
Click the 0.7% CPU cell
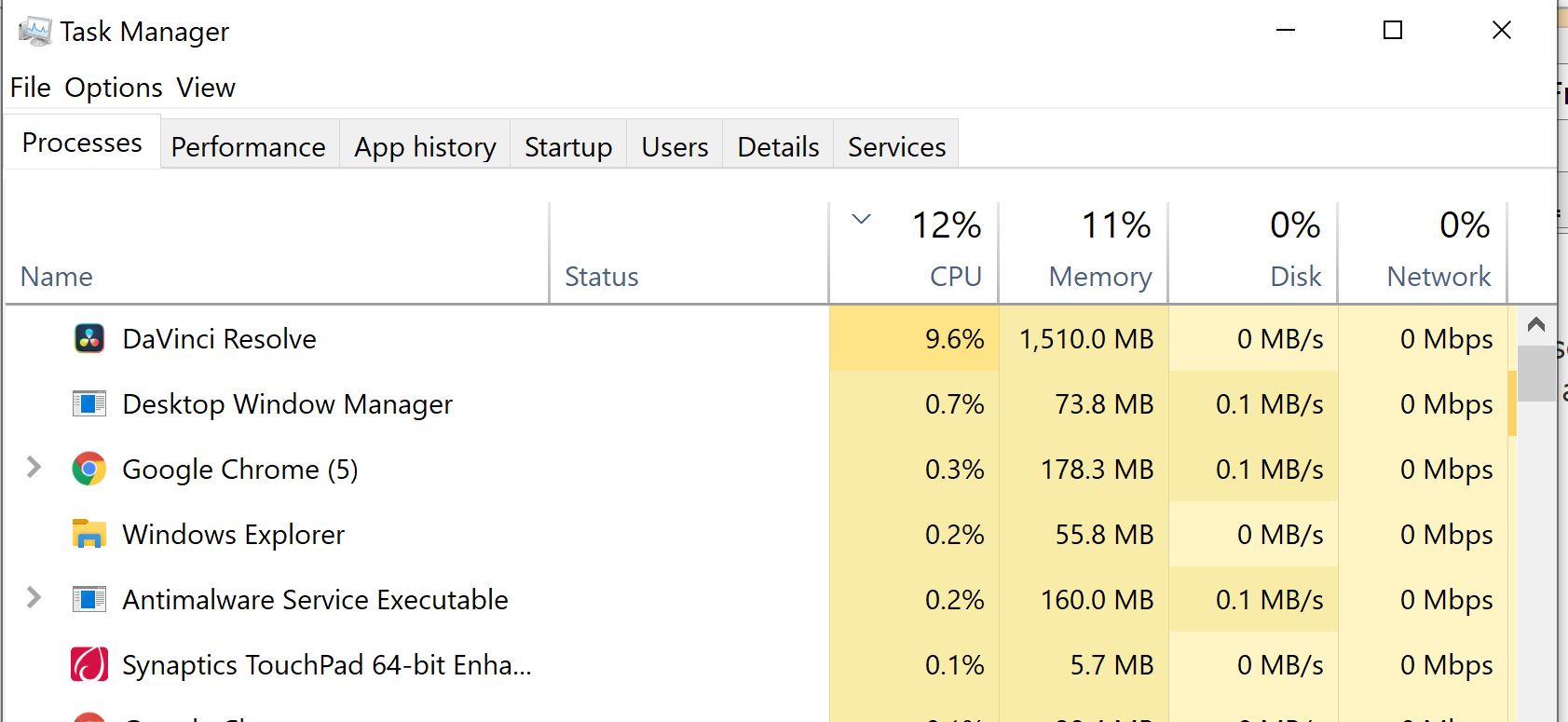pos(914,403)
